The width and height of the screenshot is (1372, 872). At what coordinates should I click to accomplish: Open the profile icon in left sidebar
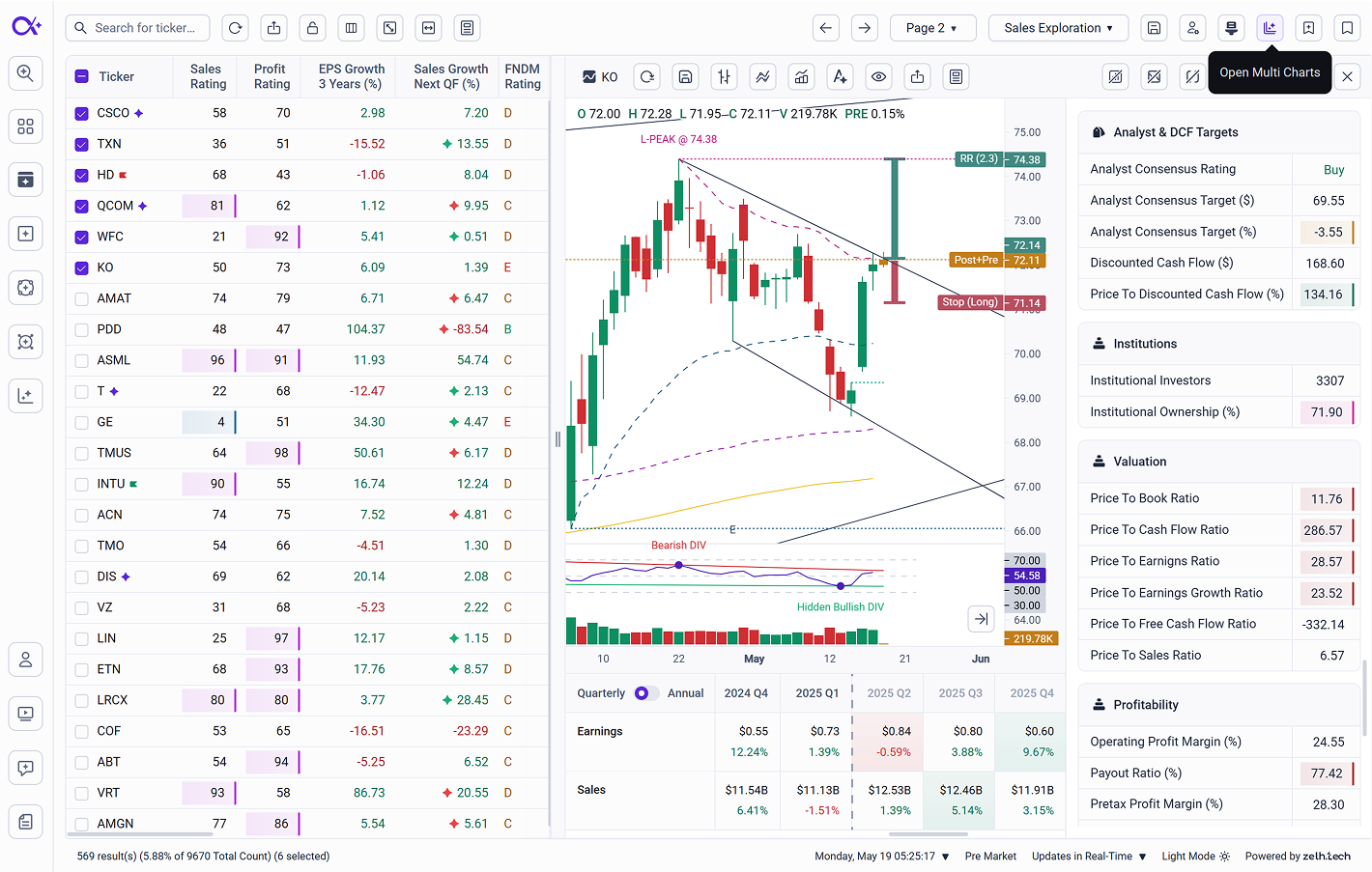[x=26, y=660]
